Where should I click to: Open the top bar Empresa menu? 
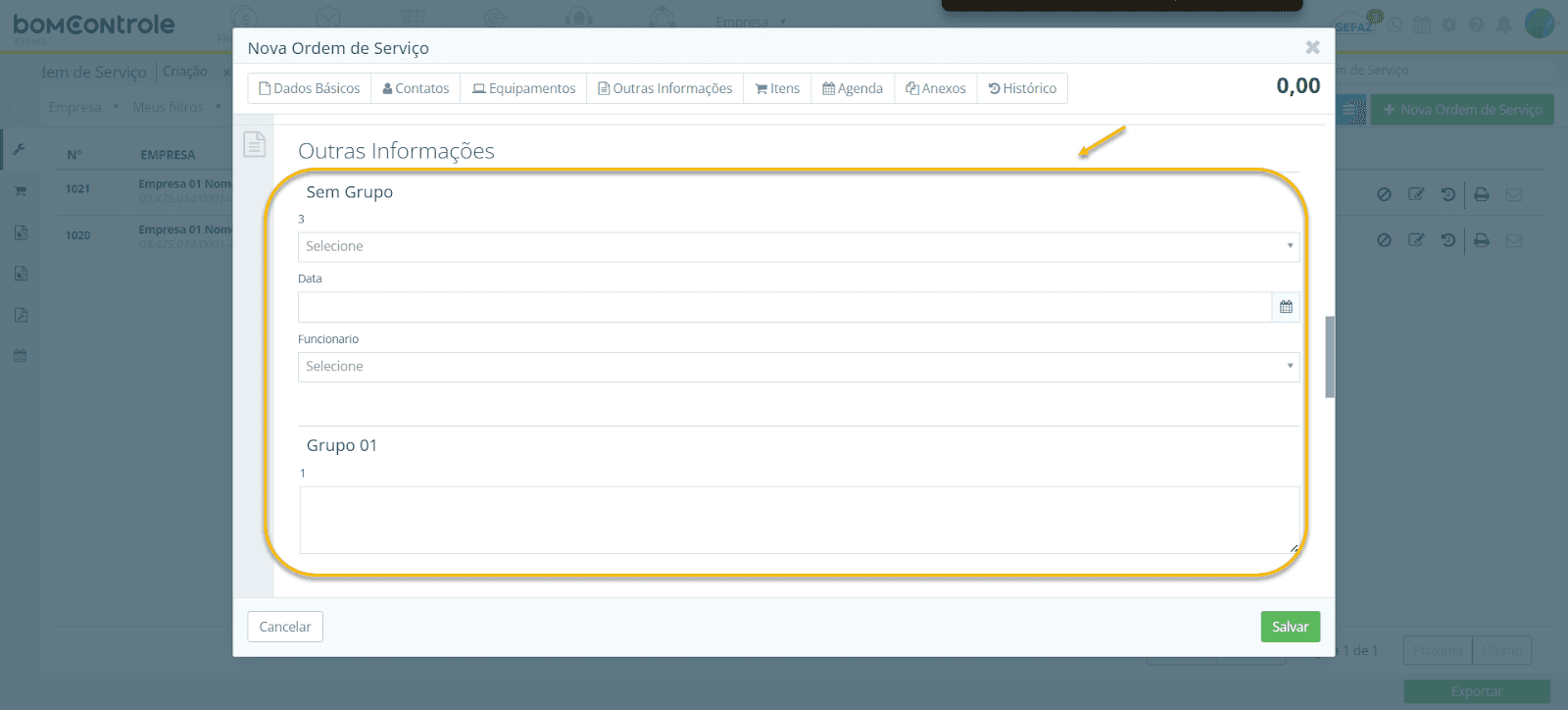point(751,22)
